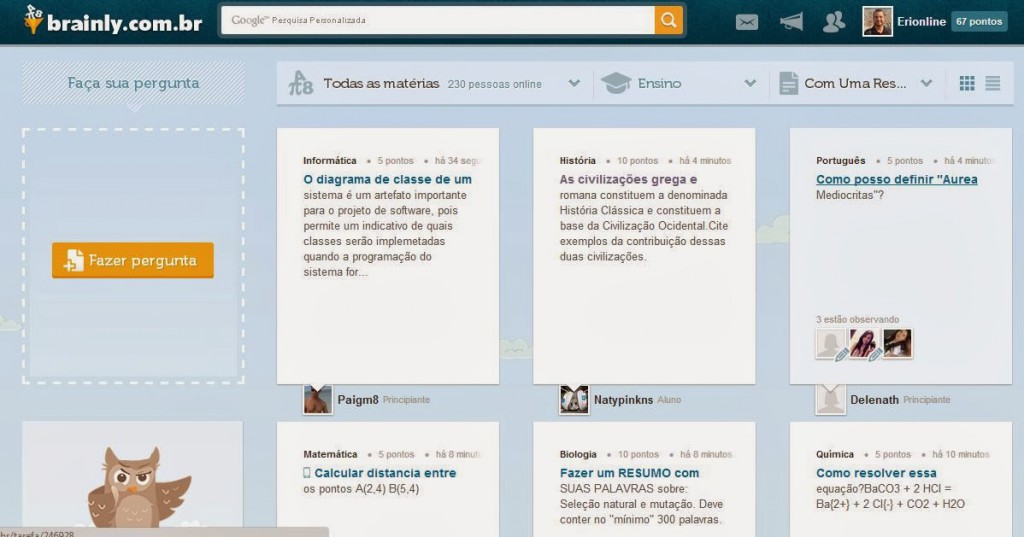Click the graduation cap Ensino icon

(x=615, y=83)
